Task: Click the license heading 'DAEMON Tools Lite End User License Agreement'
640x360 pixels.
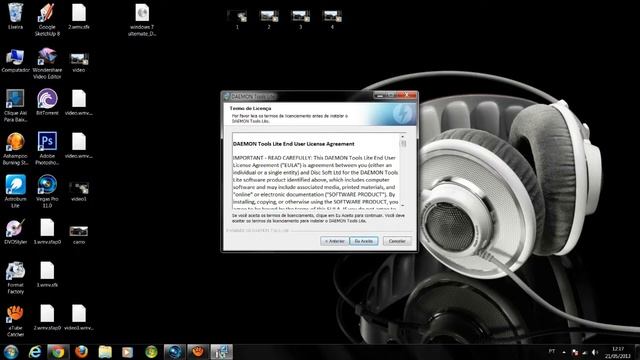Action: [x=293, y=144]
